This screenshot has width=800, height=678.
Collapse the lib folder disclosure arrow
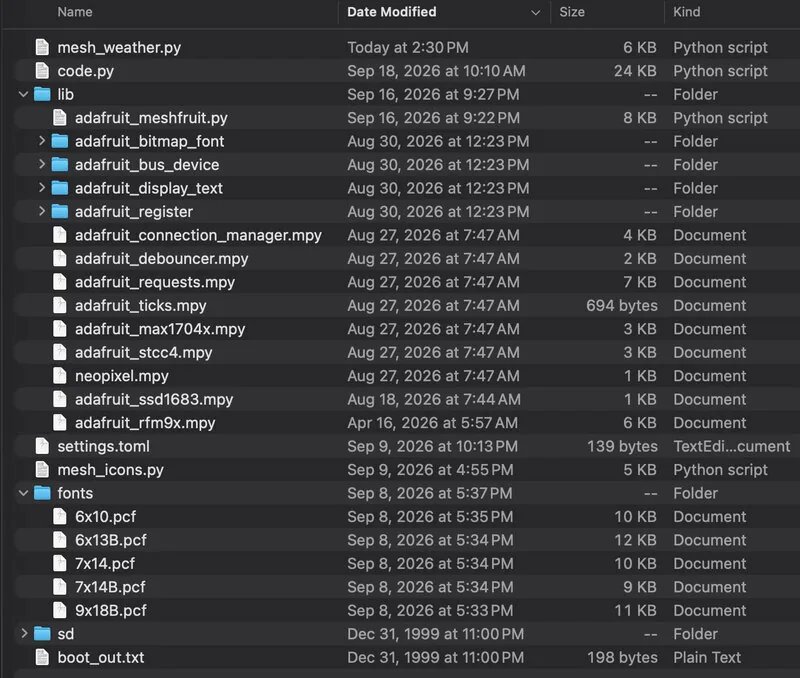coord(23,94)
